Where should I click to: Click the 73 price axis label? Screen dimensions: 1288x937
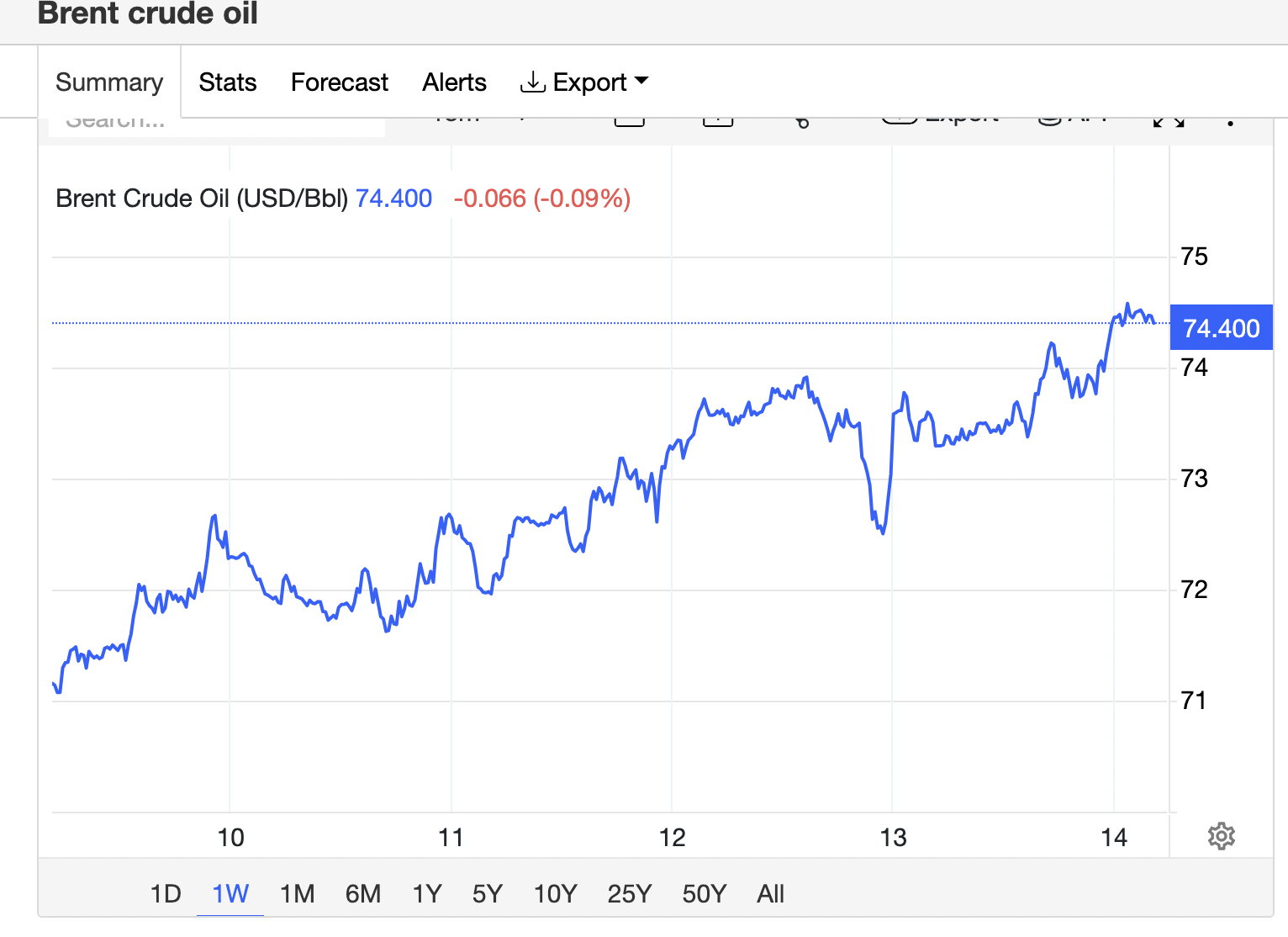[1194, 479]
